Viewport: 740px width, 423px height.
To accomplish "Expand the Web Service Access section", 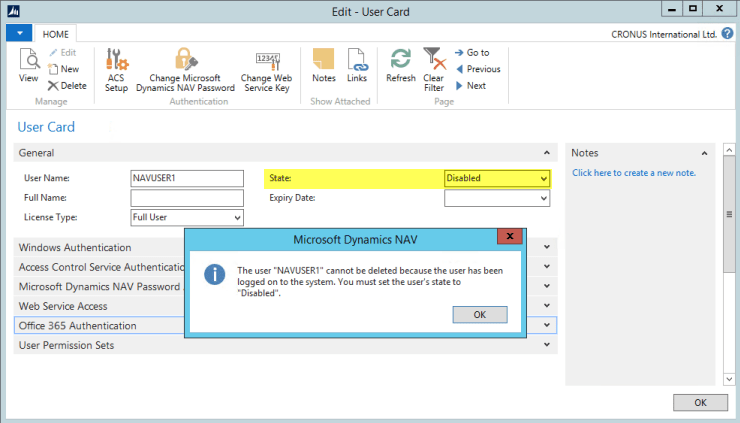I will tap(547, 305).
